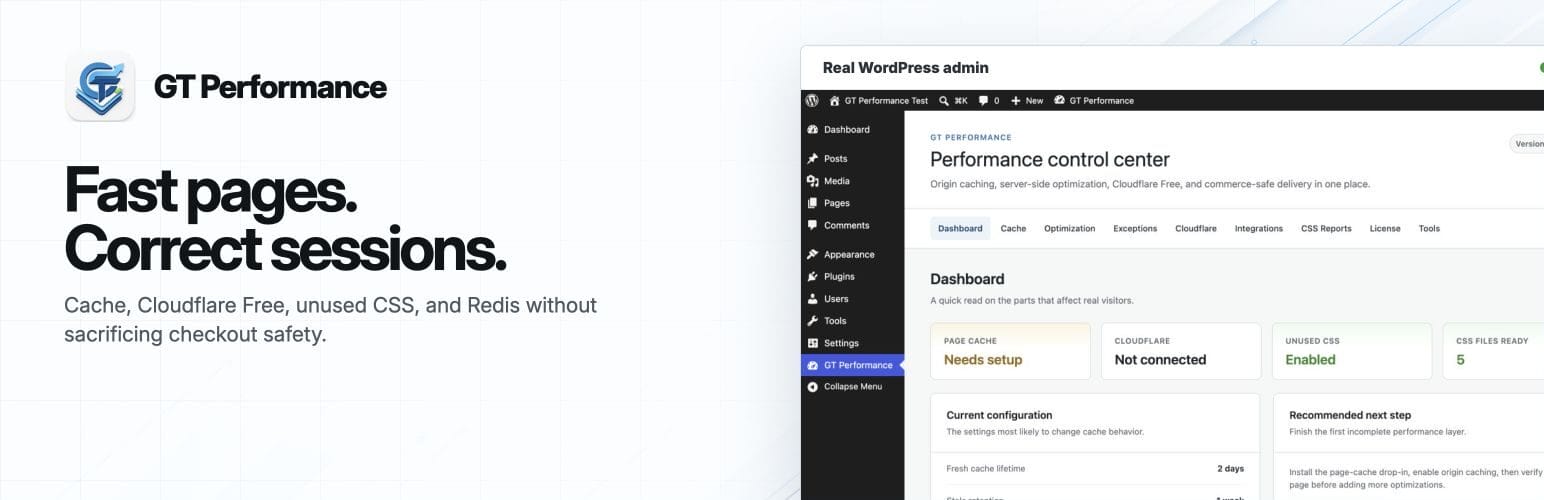
Task: Click the GT Performance gauge icon in admin bar
Action: coord(1060,100)
